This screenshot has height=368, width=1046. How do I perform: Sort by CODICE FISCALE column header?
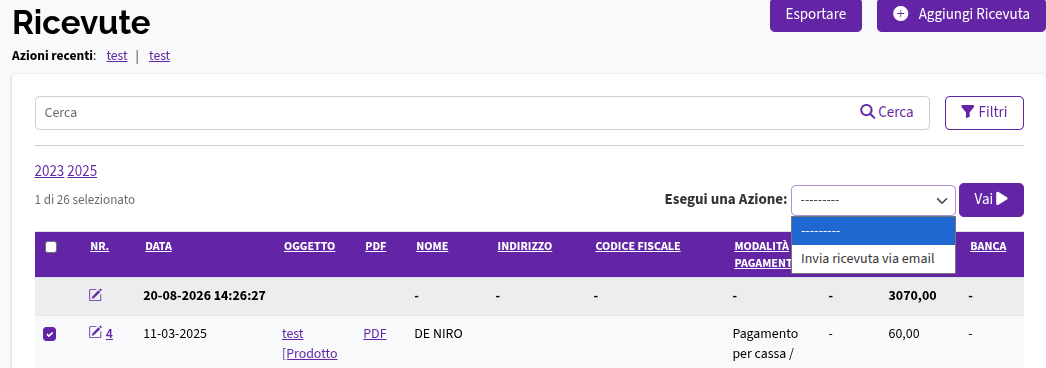click(x=638, y=246)
